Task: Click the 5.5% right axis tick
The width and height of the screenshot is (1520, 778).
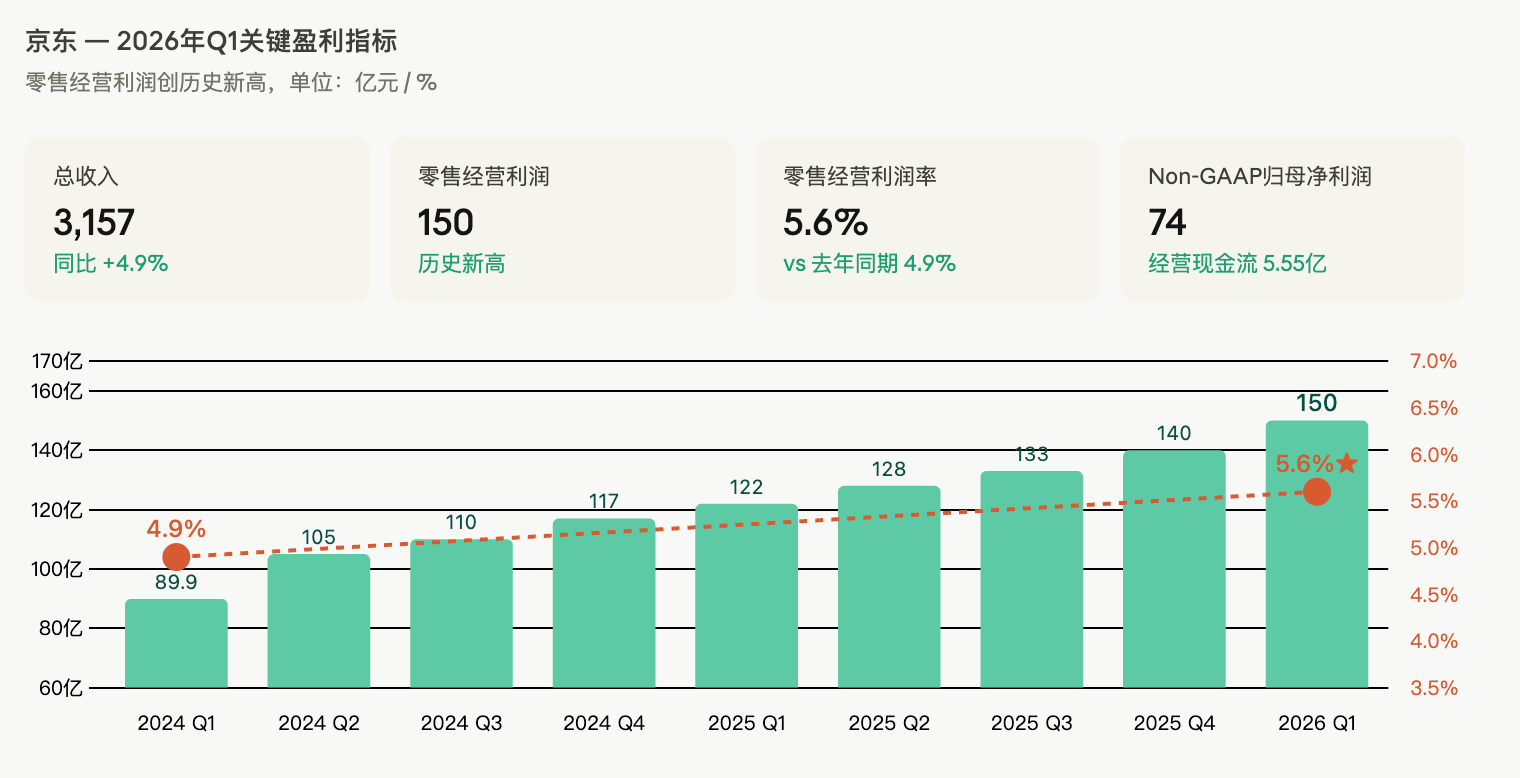Action: tap(1433, 501)
